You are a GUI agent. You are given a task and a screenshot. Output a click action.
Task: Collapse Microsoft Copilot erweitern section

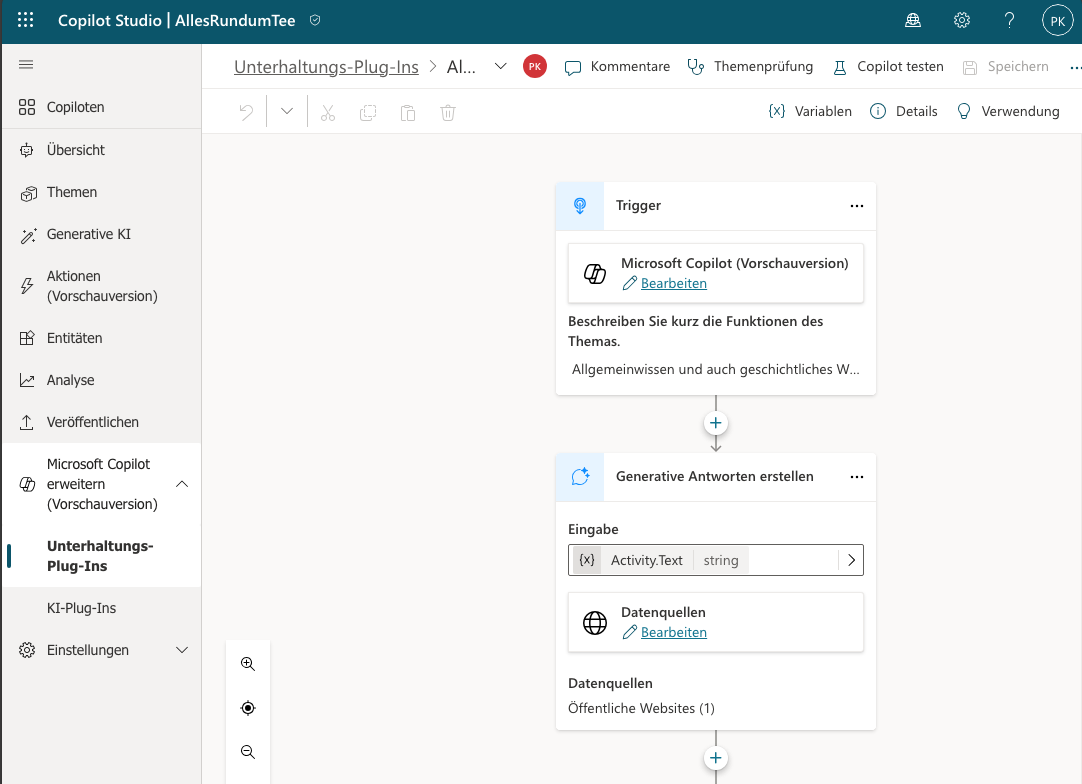coord(182,484)
